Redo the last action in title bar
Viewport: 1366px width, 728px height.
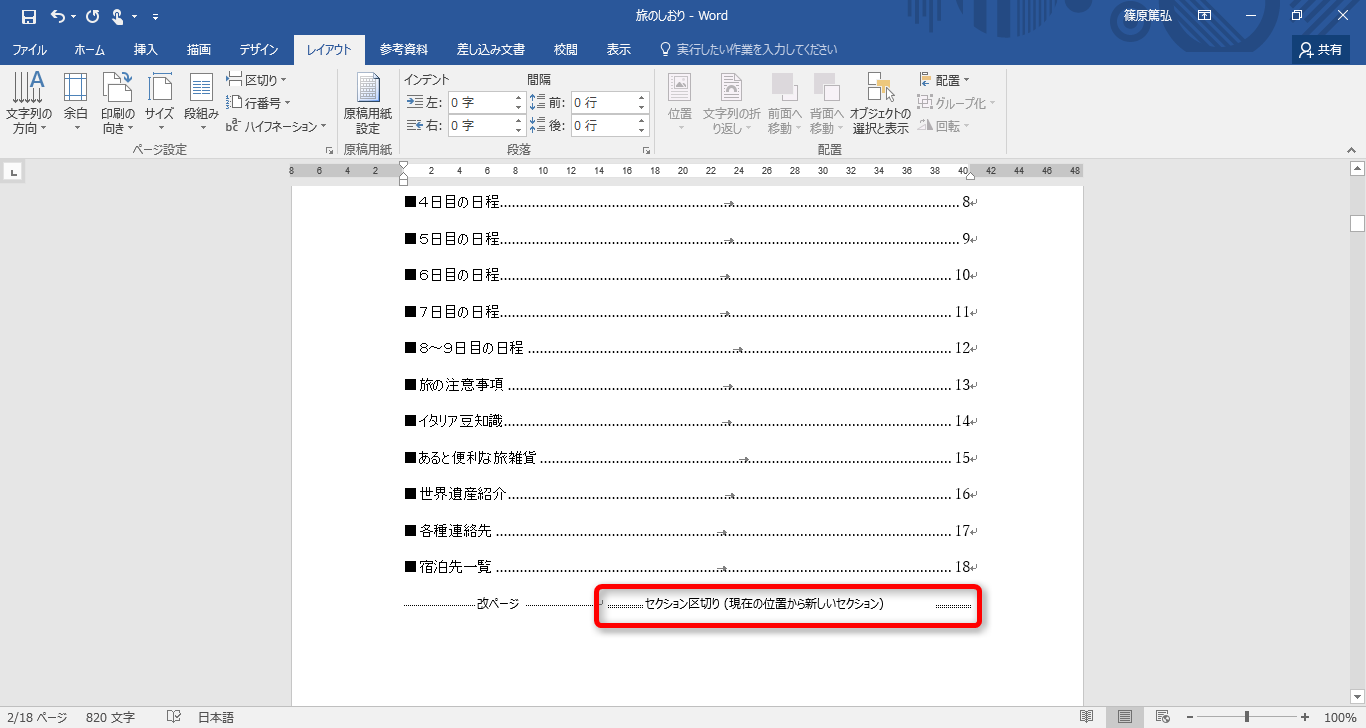point(93,16)
